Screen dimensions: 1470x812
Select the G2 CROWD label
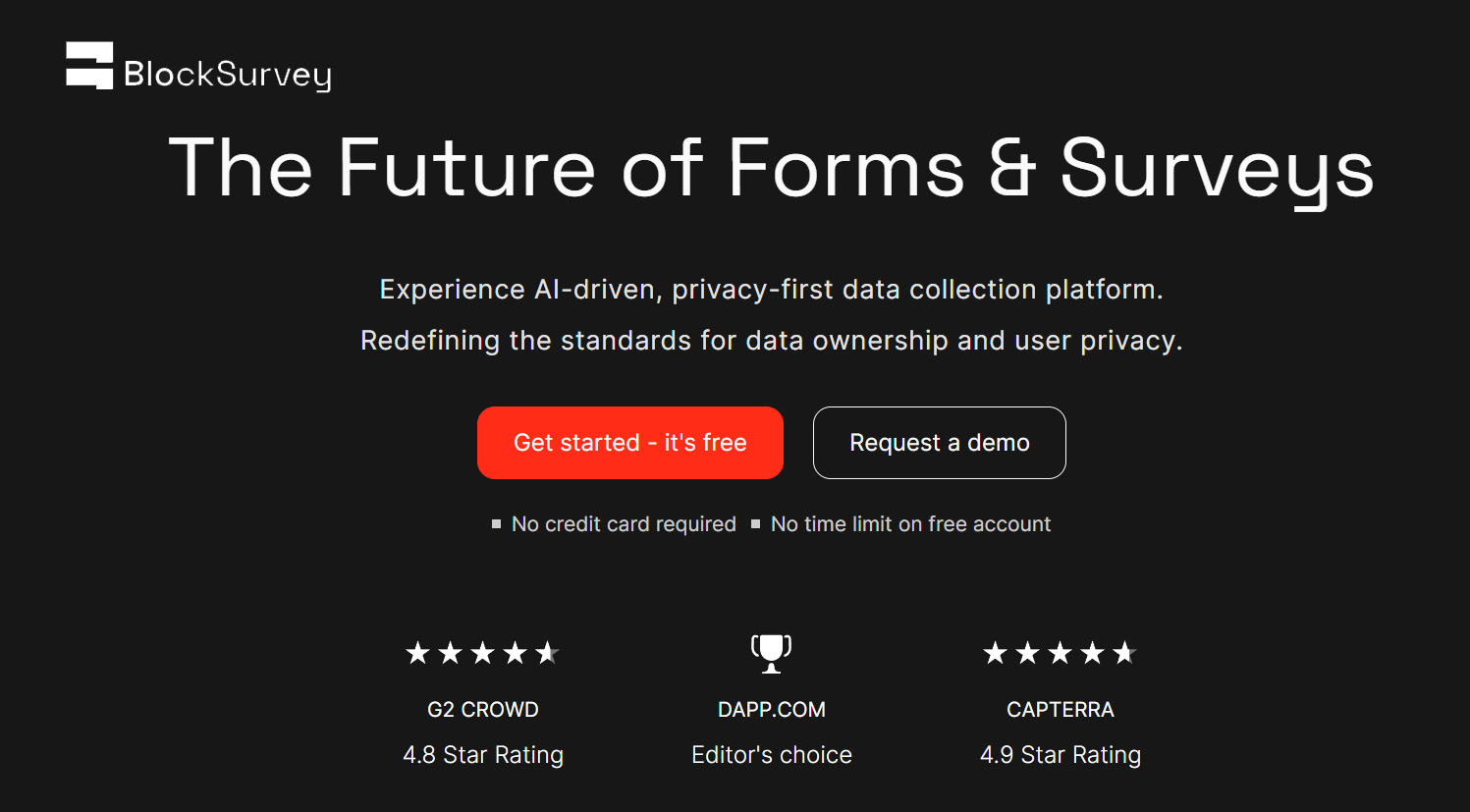tap(483, 709)
